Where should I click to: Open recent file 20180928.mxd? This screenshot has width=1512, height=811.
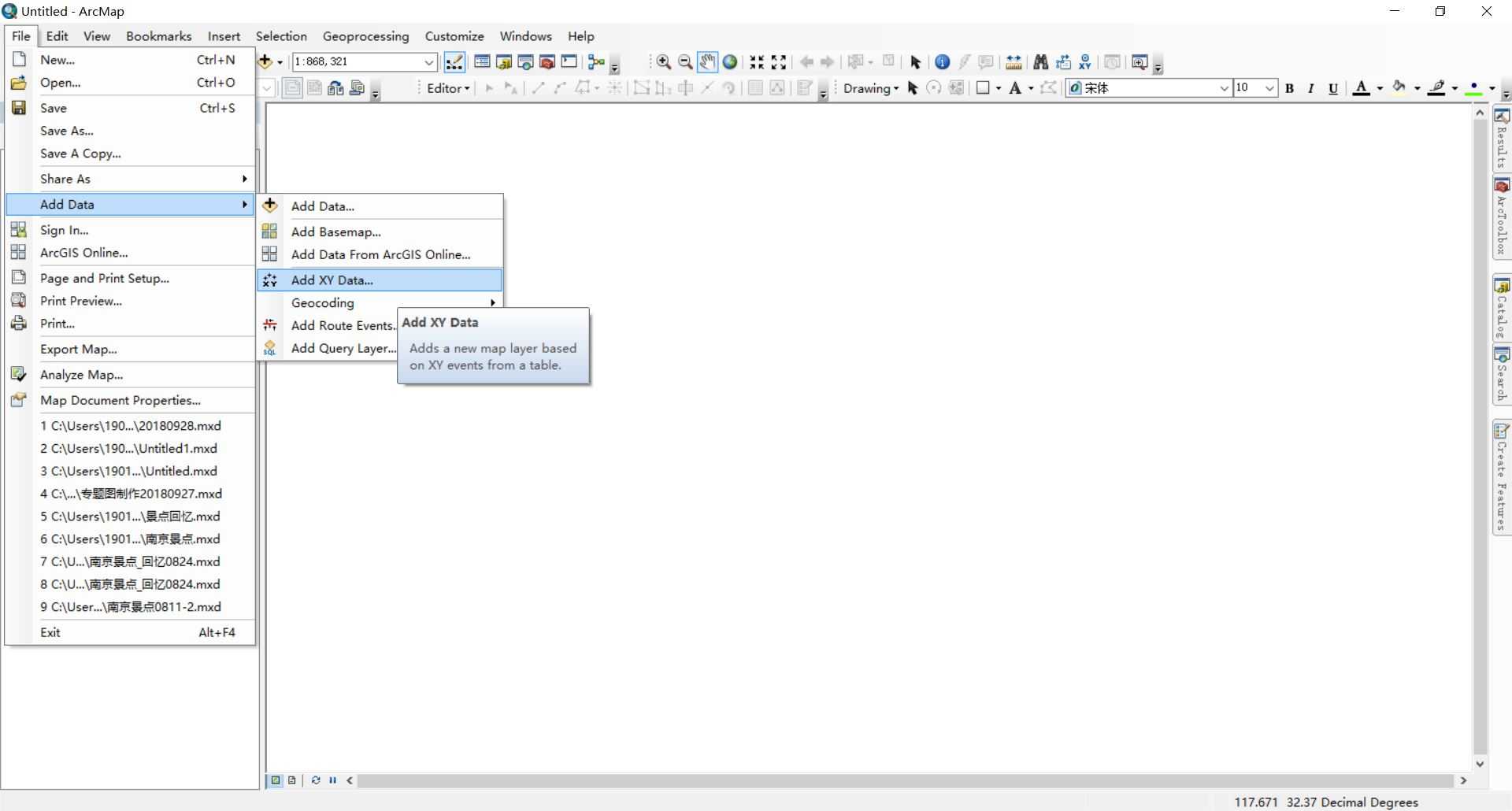point(130,425)
